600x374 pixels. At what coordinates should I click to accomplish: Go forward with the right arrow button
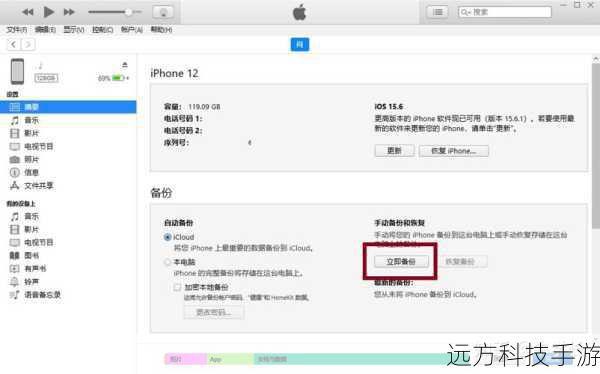tap(28, 44)
